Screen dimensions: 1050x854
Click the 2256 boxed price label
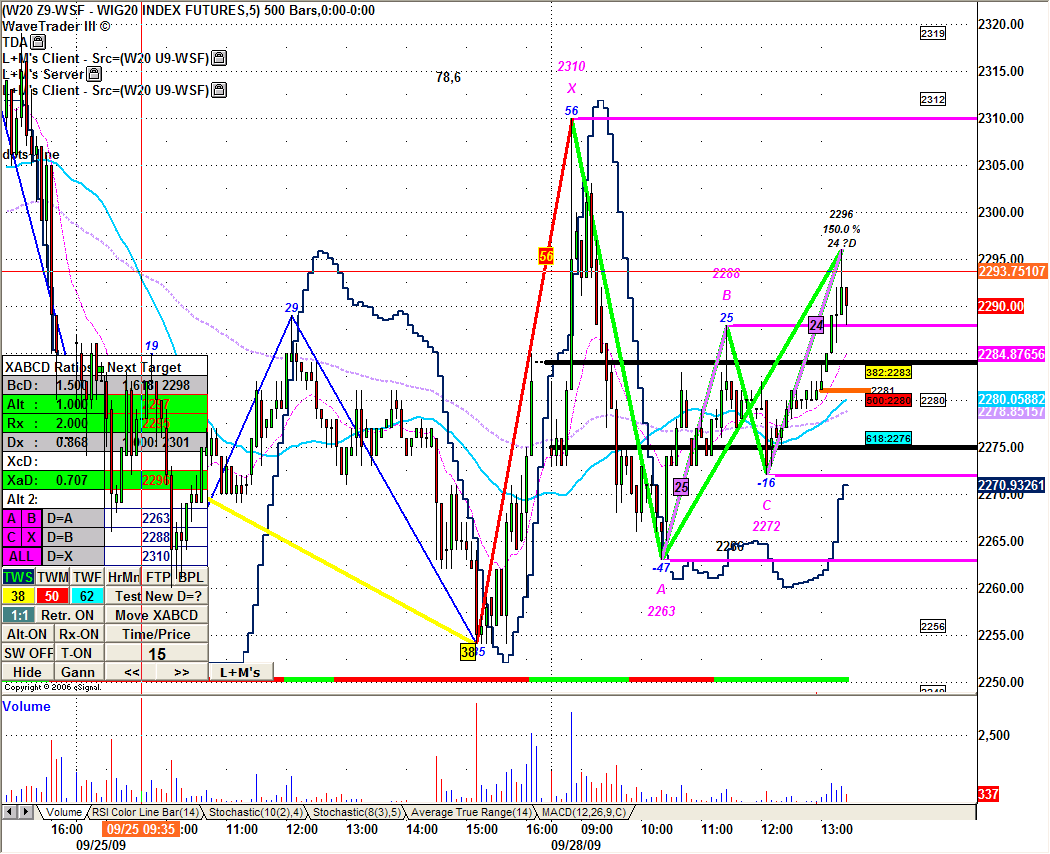[933, 626]
